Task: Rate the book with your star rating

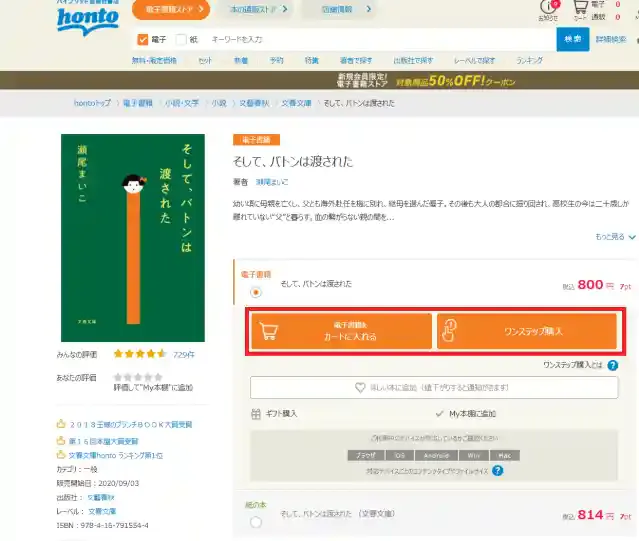Action: tap(138, 377)
